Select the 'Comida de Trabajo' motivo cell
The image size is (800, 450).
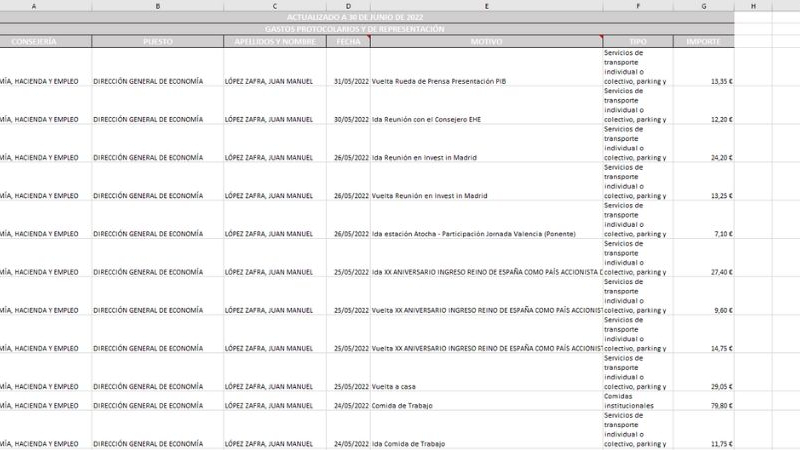[487, 401]
